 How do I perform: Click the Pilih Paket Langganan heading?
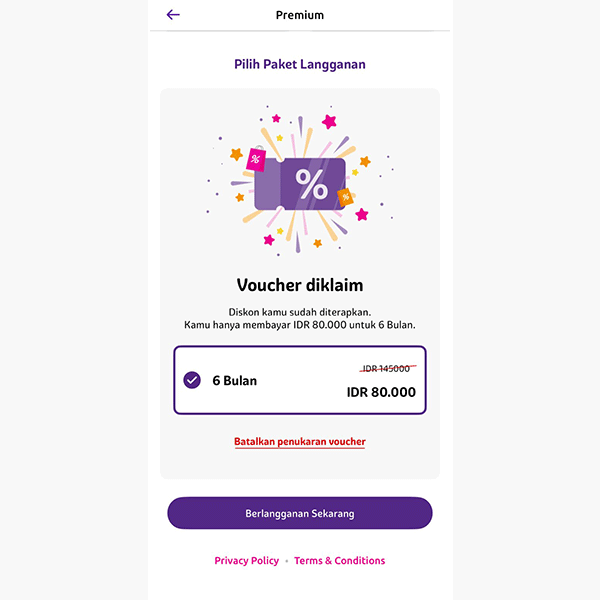tap(300, 64)
